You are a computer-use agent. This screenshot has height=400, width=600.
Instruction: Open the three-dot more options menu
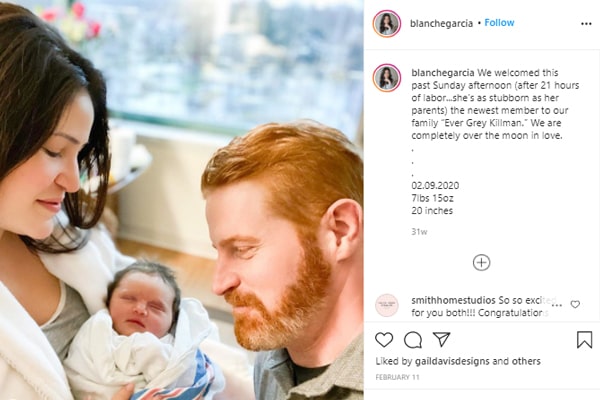tap(586, 24)
